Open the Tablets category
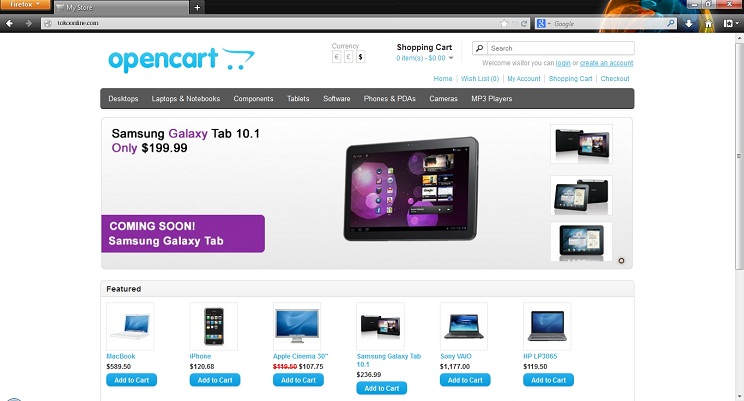Screen dimensions: 744x401 (298, 99)
